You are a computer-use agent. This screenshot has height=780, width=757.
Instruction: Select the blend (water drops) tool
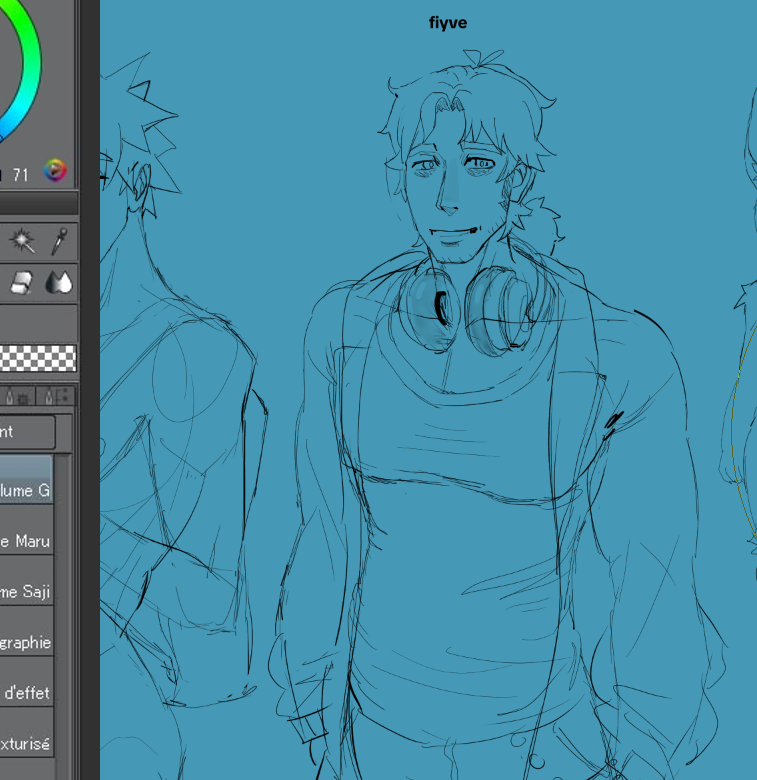point(59,282)
